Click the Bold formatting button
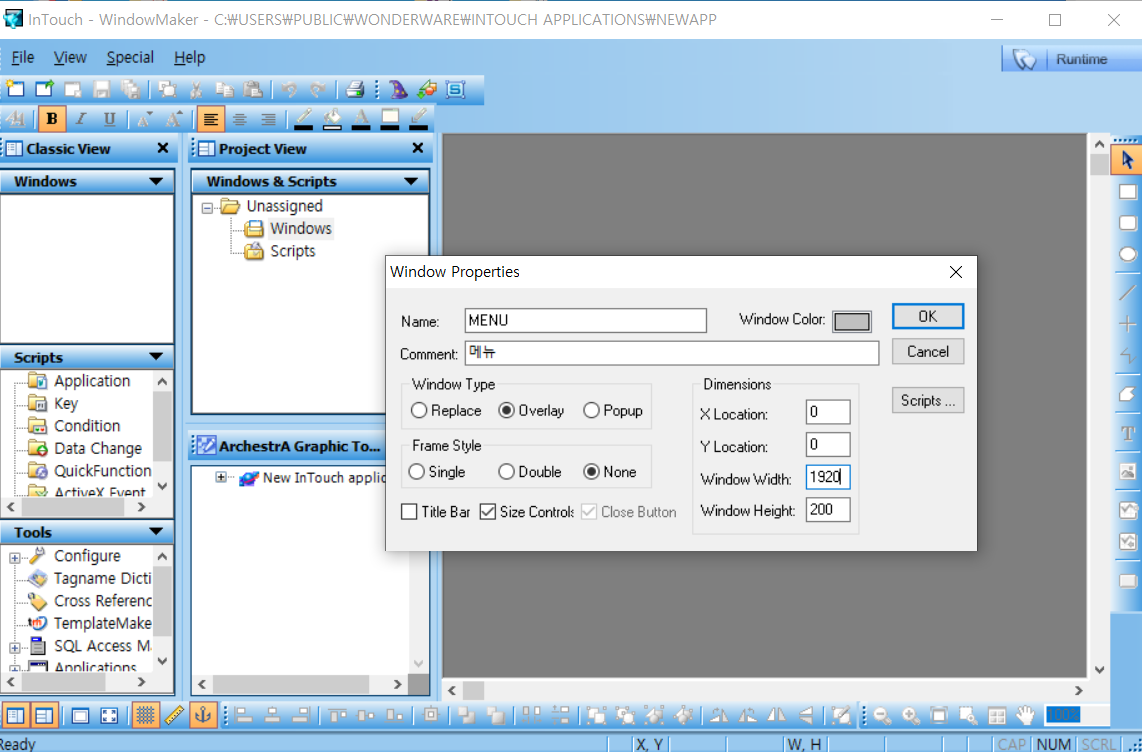This screenshot has width=1142, height=752. pos(52,119)
